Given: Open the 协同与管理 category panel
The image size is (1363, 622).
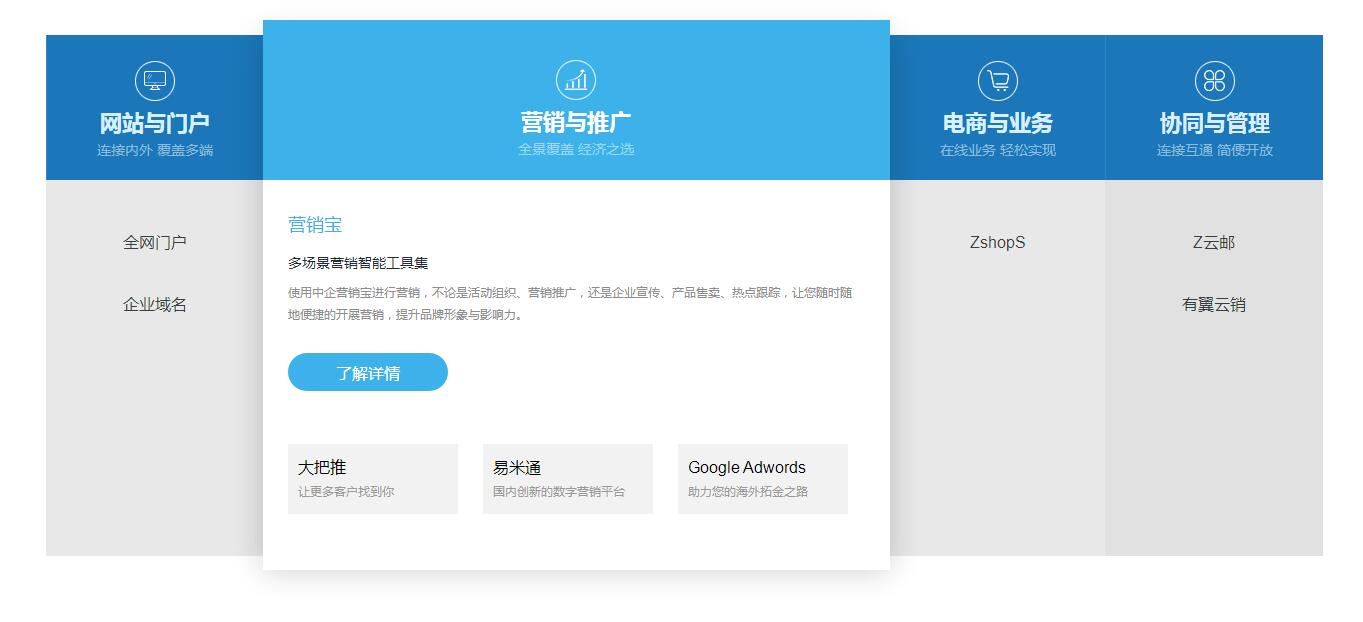Looking at the screenshot, I should tap(1213, 123).
